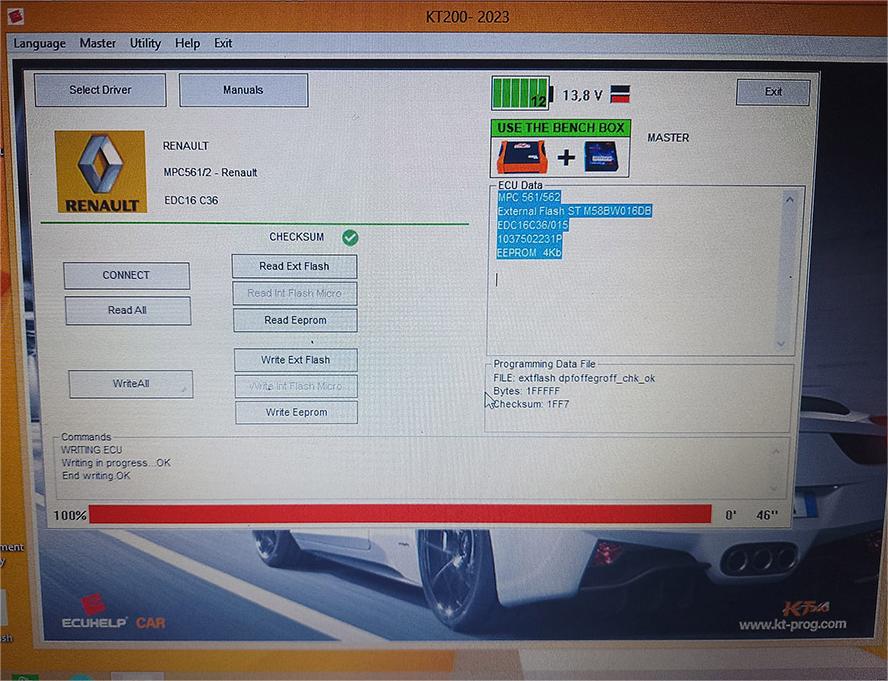Click the 'EEPROM 4Kb' line
This screenshot has width=888, height=681.
point(529,253)
